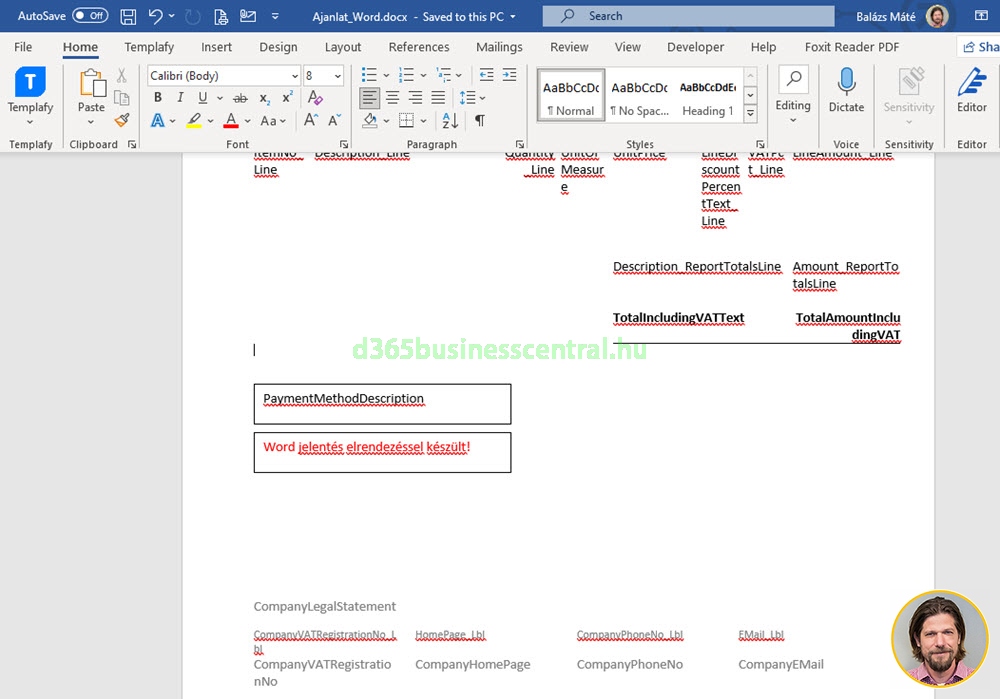Click the Clear All Formatting icon
The height and width of the screenshot is (699, 1000).
point(315,98)
